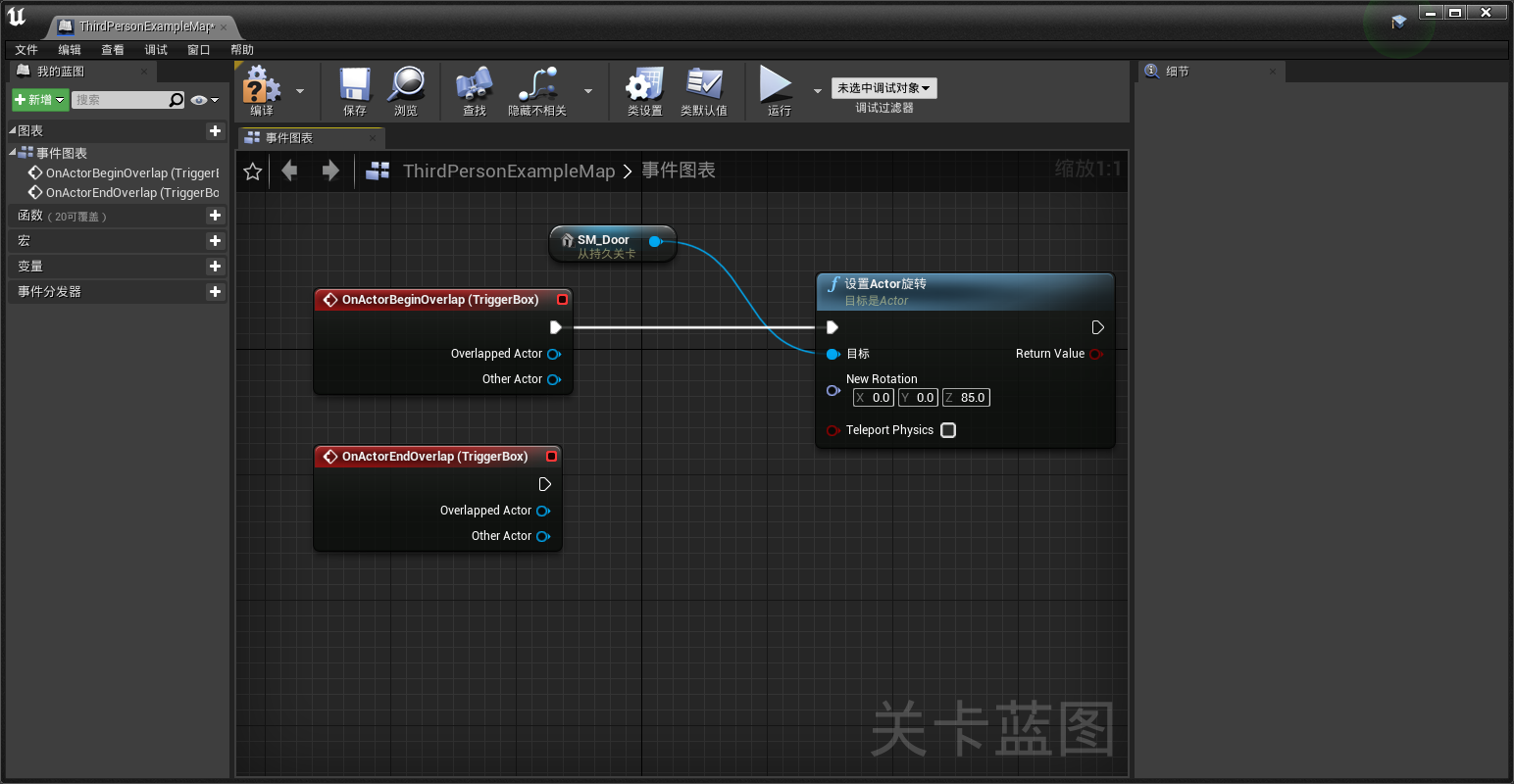Add new macro with plus icon
The height and width of the screenshot is (784, 1514).
215,241
